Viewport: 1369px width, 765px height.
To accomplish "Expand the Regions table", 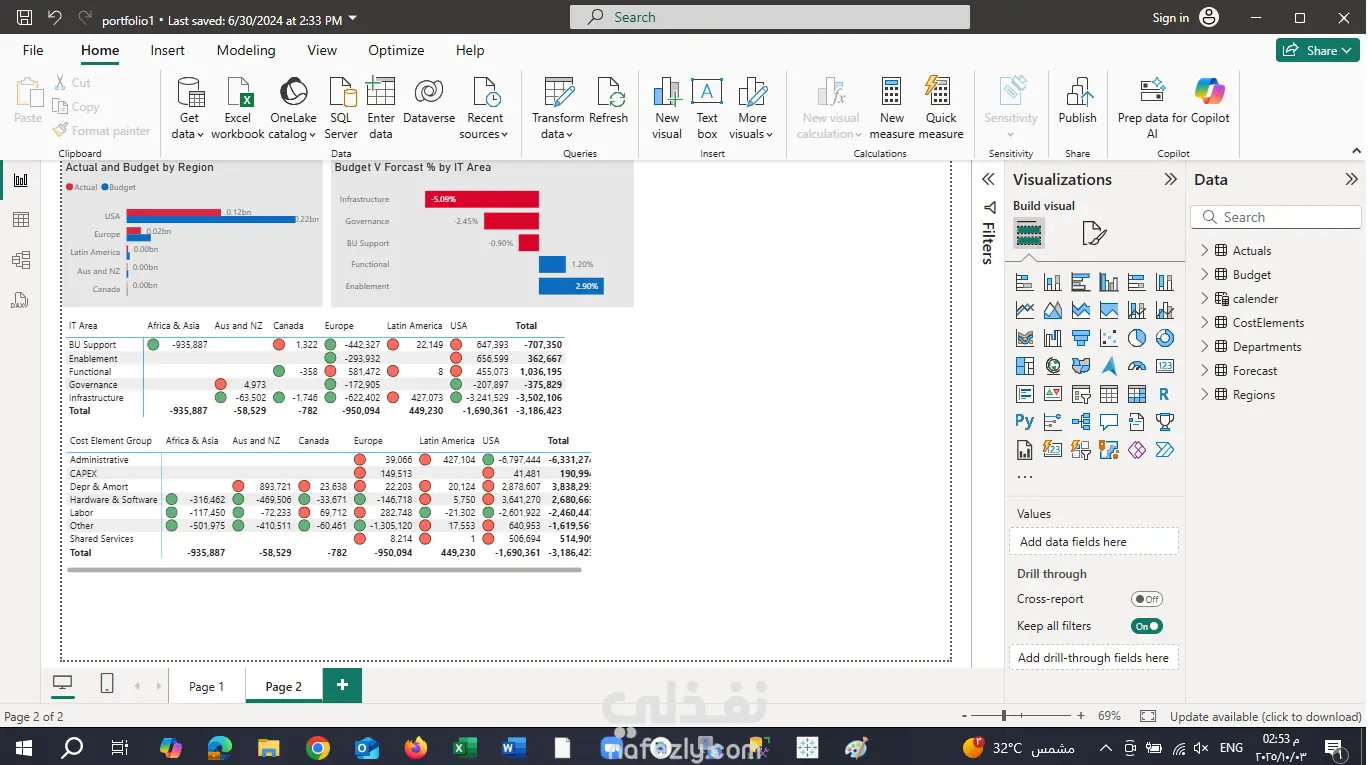I will [x=1205, y=394].
